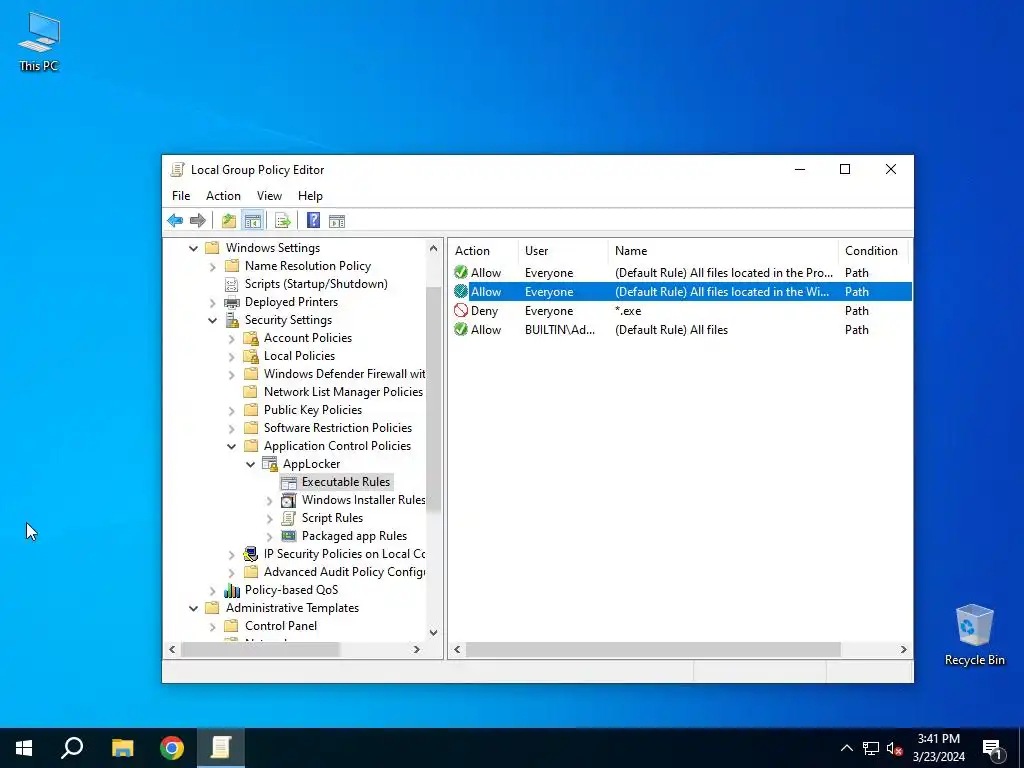1024x768 pixels.
Task: Sort by the Condition column header
Action: [872, 251]
